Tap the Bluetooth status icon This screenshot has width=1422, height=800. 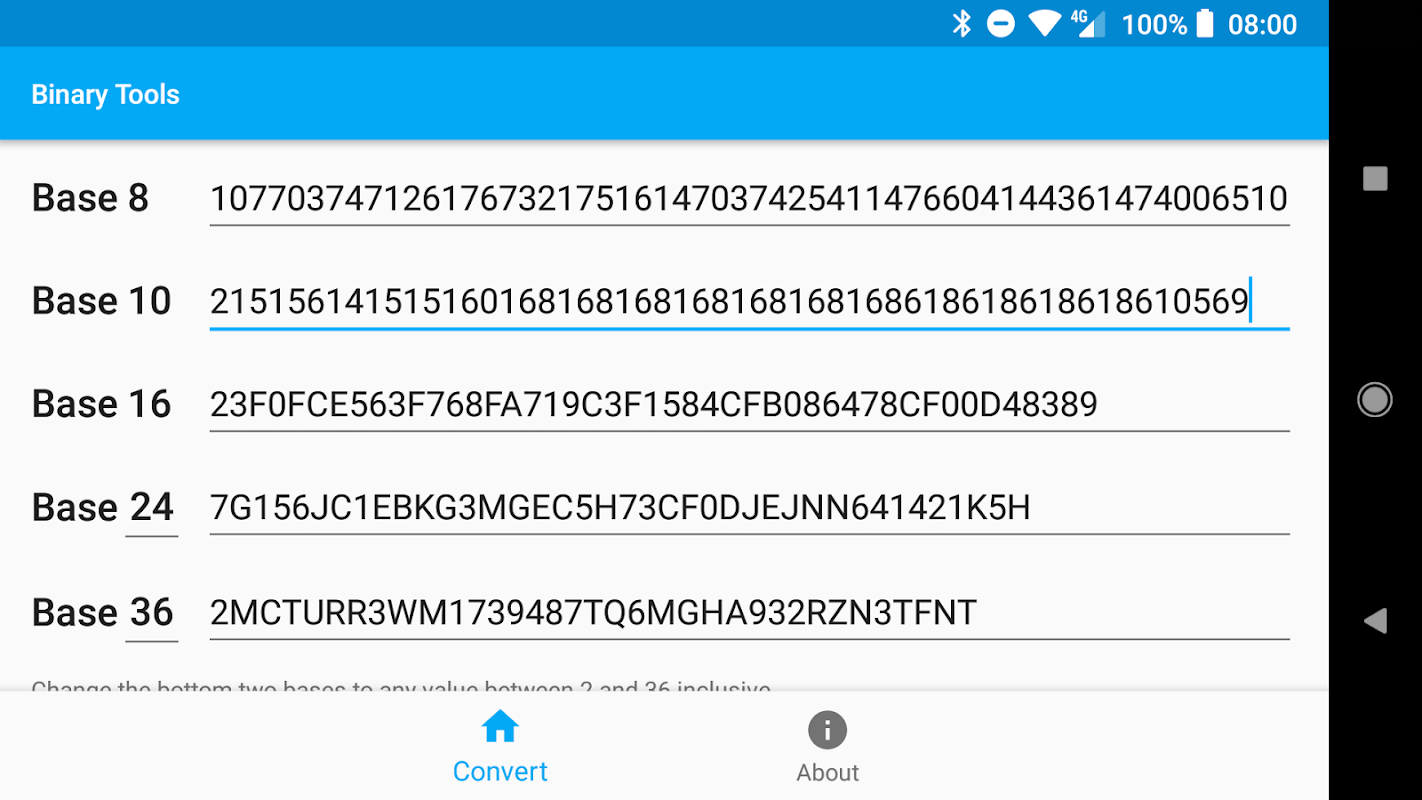[962, 24]
